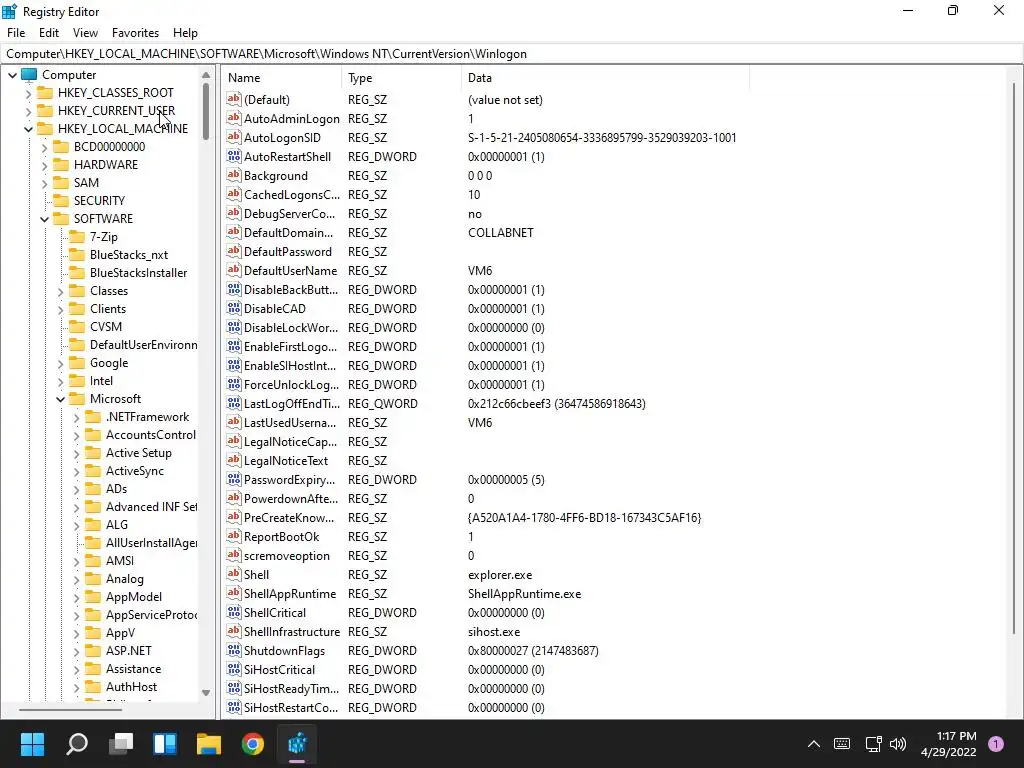The width and height of the screenshot is (1024, 768).
Task: Expand the HARDWARE key
Action: 44,165
